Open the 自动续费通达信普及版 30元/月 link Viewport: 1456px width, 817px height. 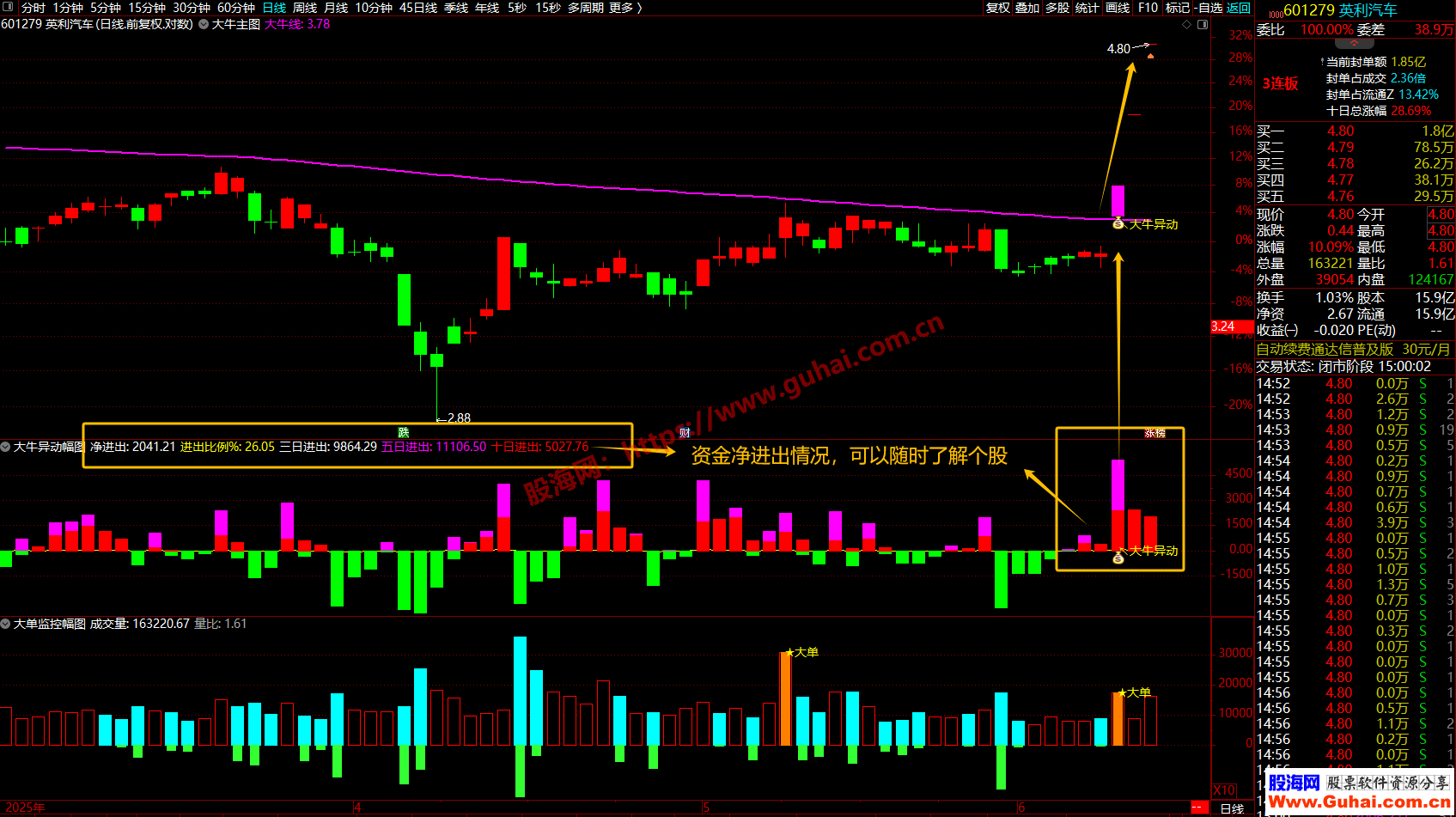coord(1353,350)
